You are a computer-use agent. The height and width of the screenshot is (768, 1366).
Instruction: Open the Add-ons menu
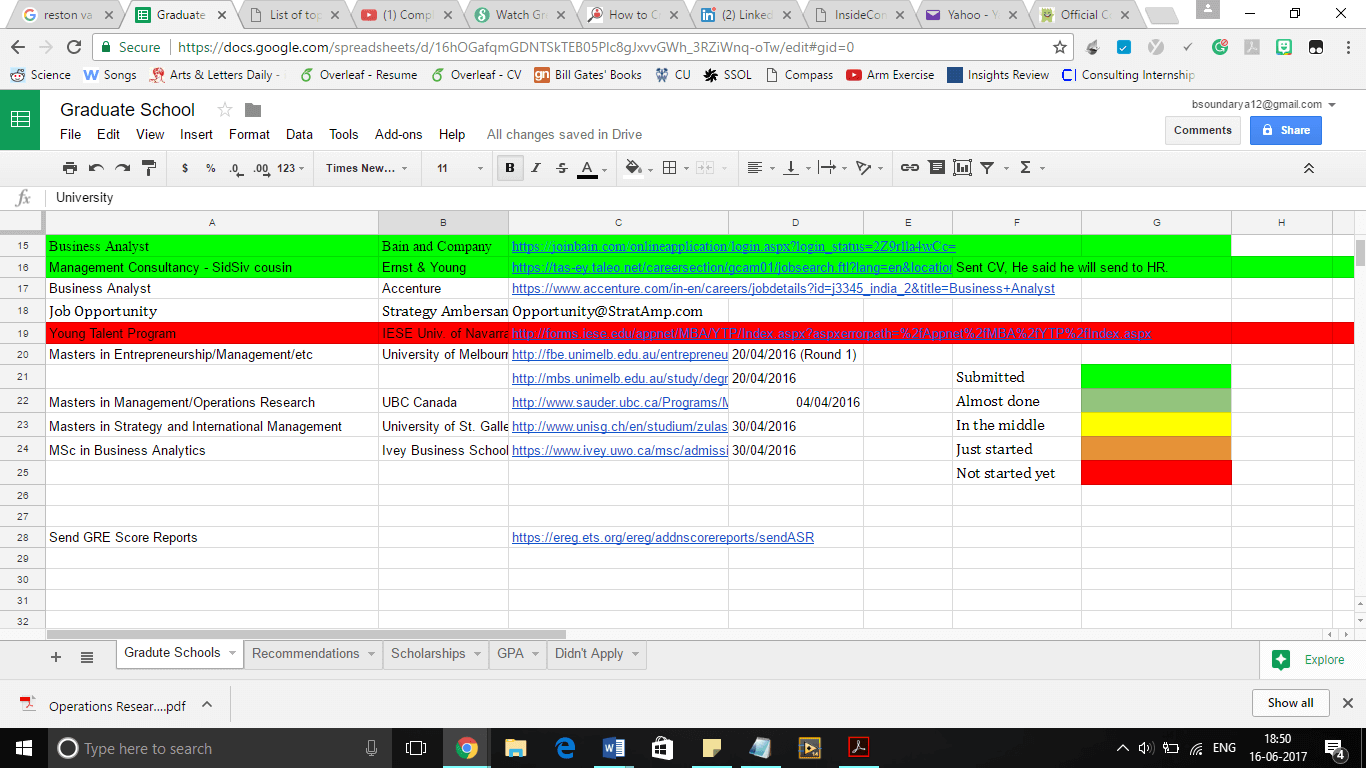tap(398, 134)
